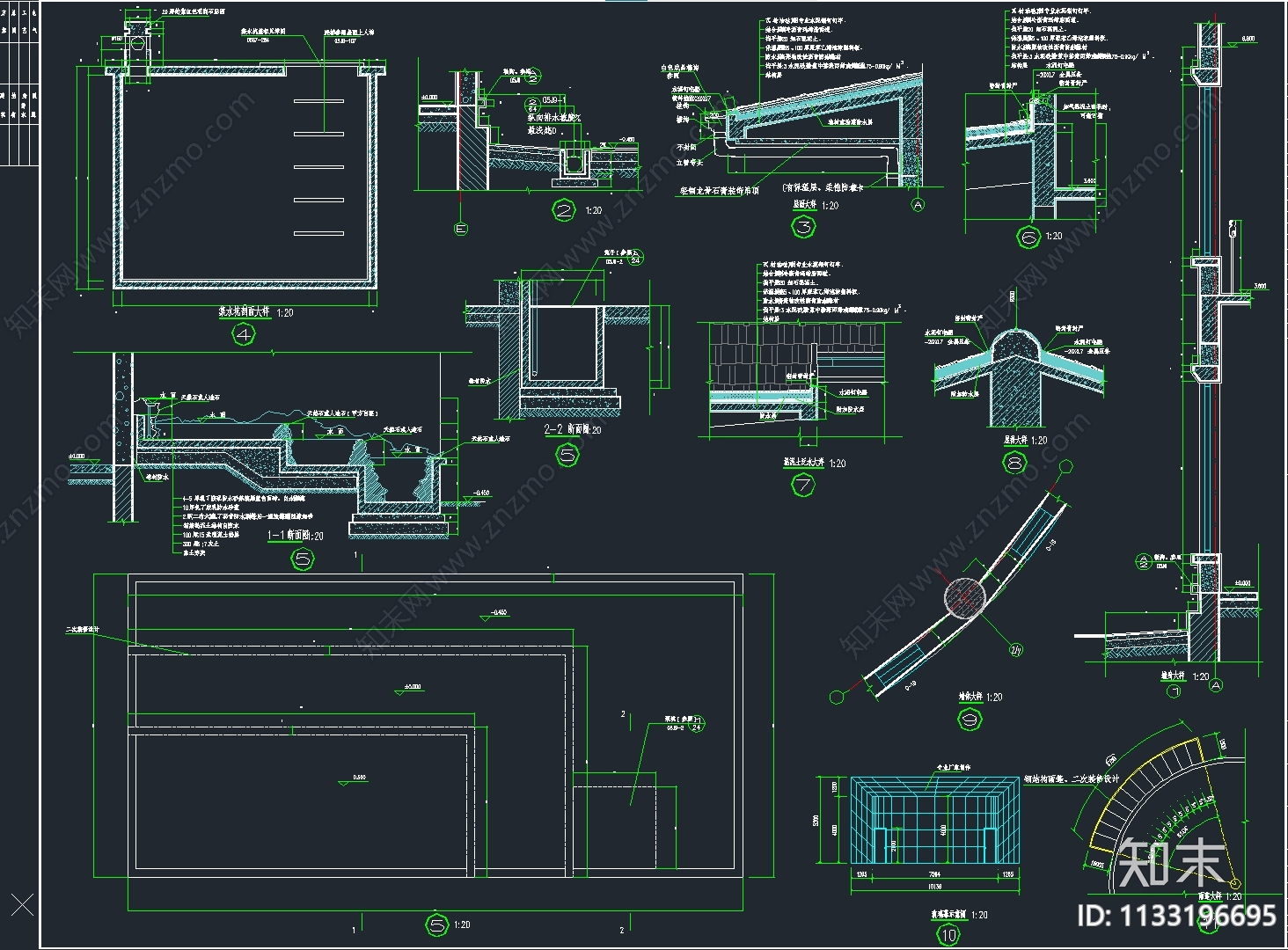1288x950 pixels.
Task: Select the 二次装修设计 label left of the plan
Action: click(83, 630)
